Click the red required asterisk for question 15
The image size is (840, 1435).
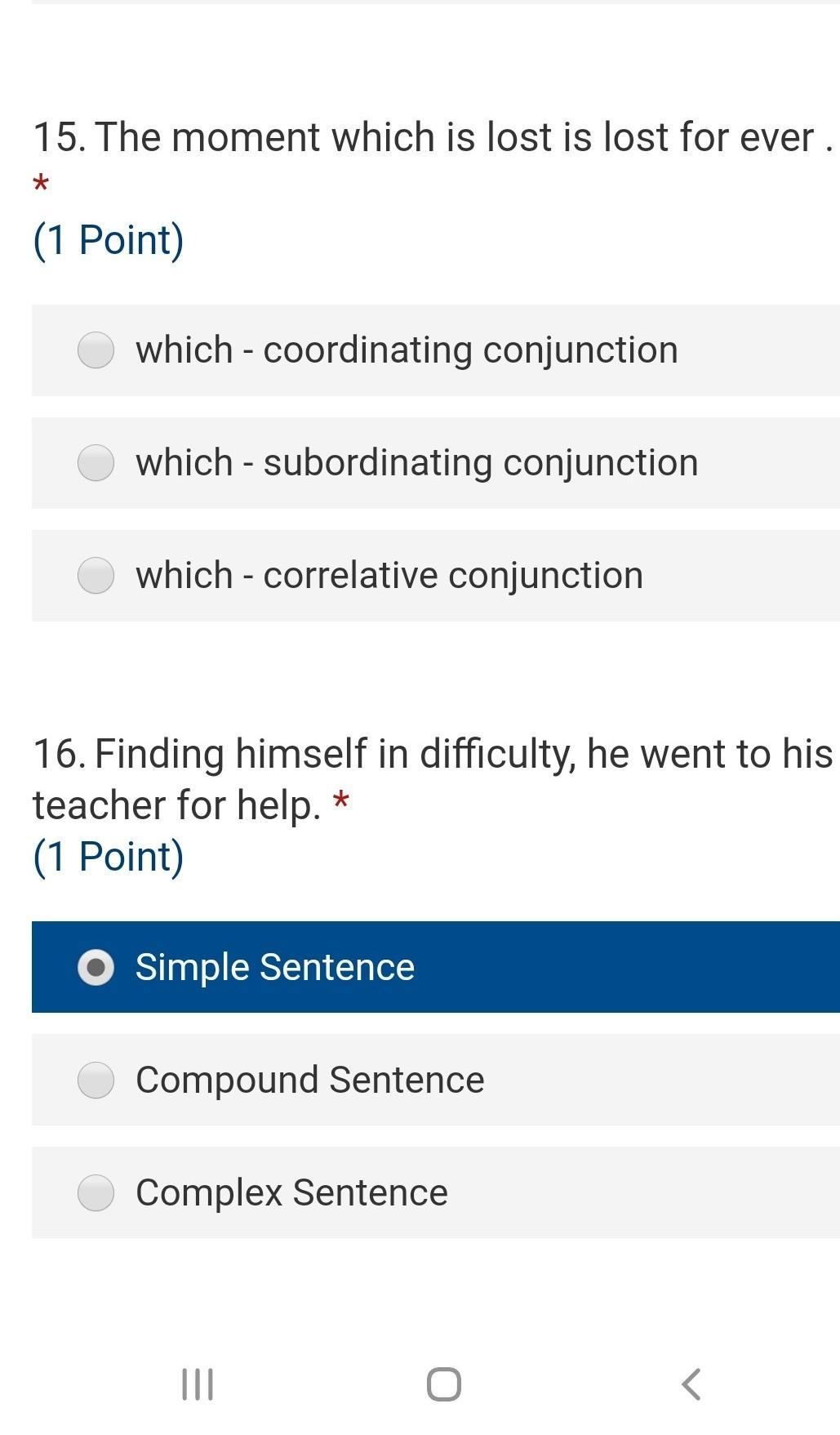click(41, 185)
